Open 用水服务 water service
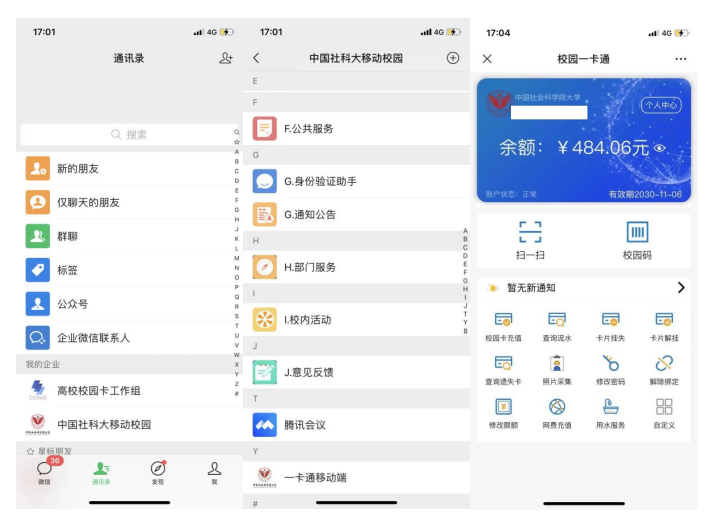Viewport: 710px width, 523px height. point(610,414)
